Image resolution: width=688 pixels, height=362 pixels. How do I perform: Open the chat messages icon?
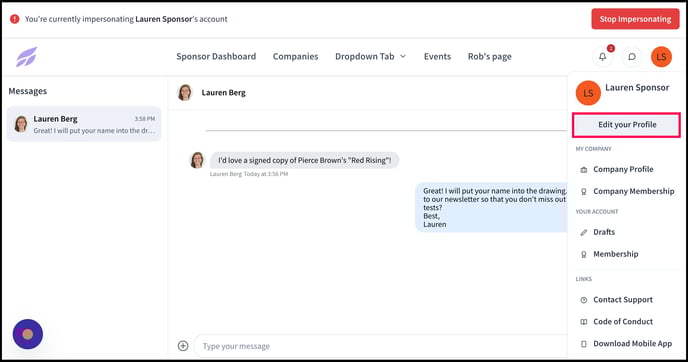(632, 57)
